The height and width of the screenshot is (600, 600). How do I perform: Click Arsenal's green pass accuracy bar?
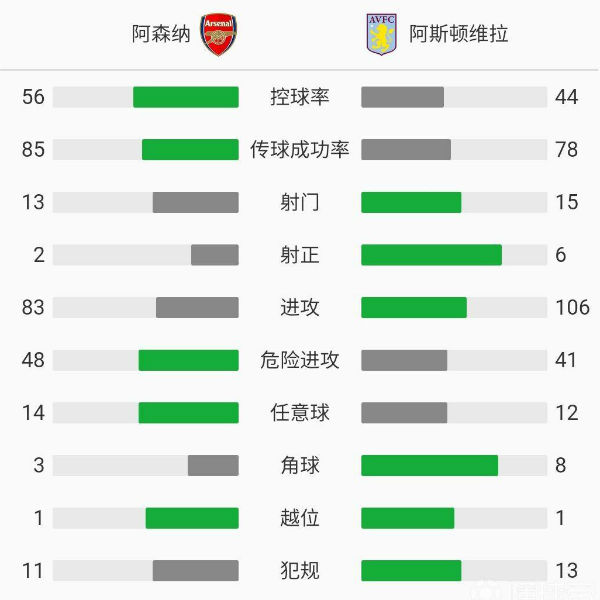click(190, 150)
